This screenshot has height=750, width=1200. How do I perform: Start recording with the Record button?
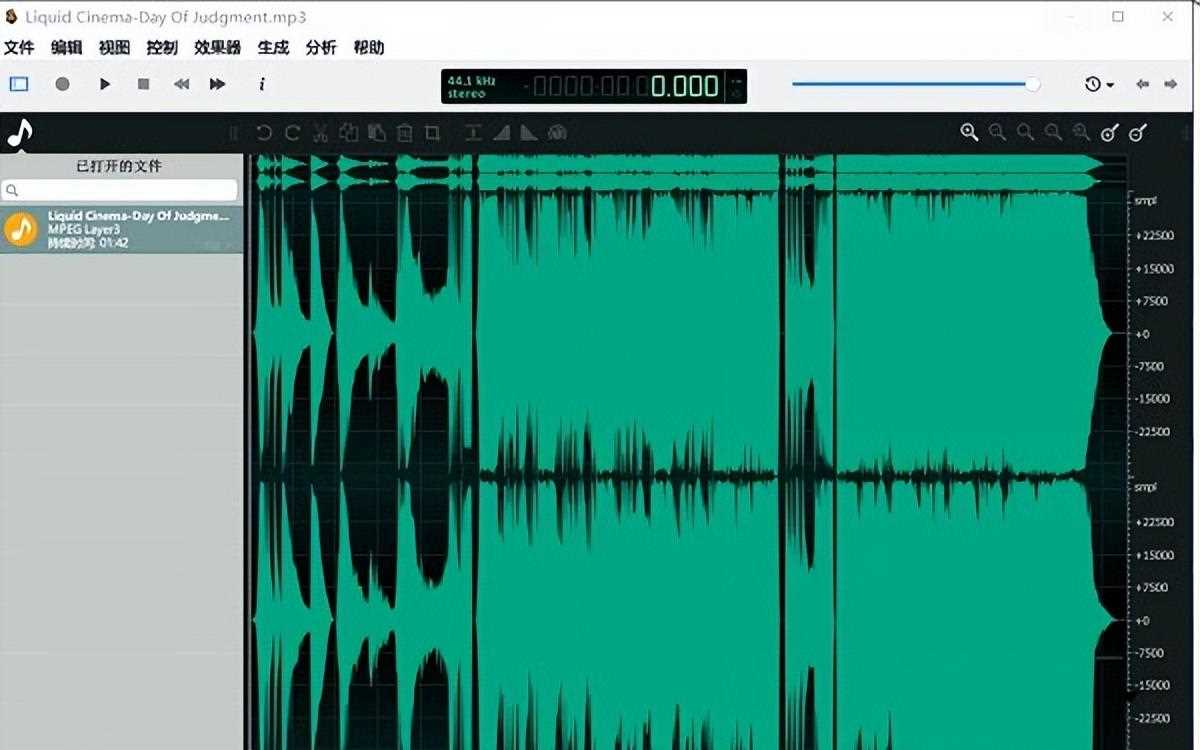click(62, 85)
